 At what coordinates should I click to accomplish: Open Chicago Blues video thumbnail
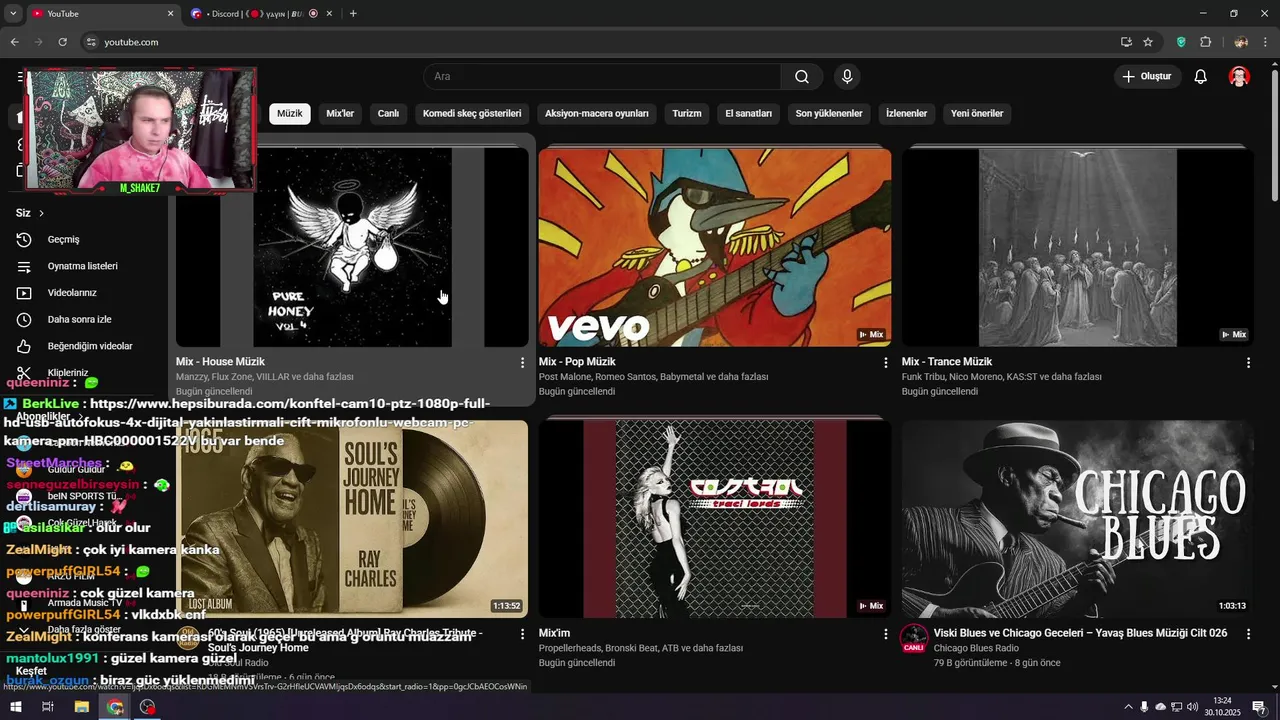click(x=1078, y=518)
